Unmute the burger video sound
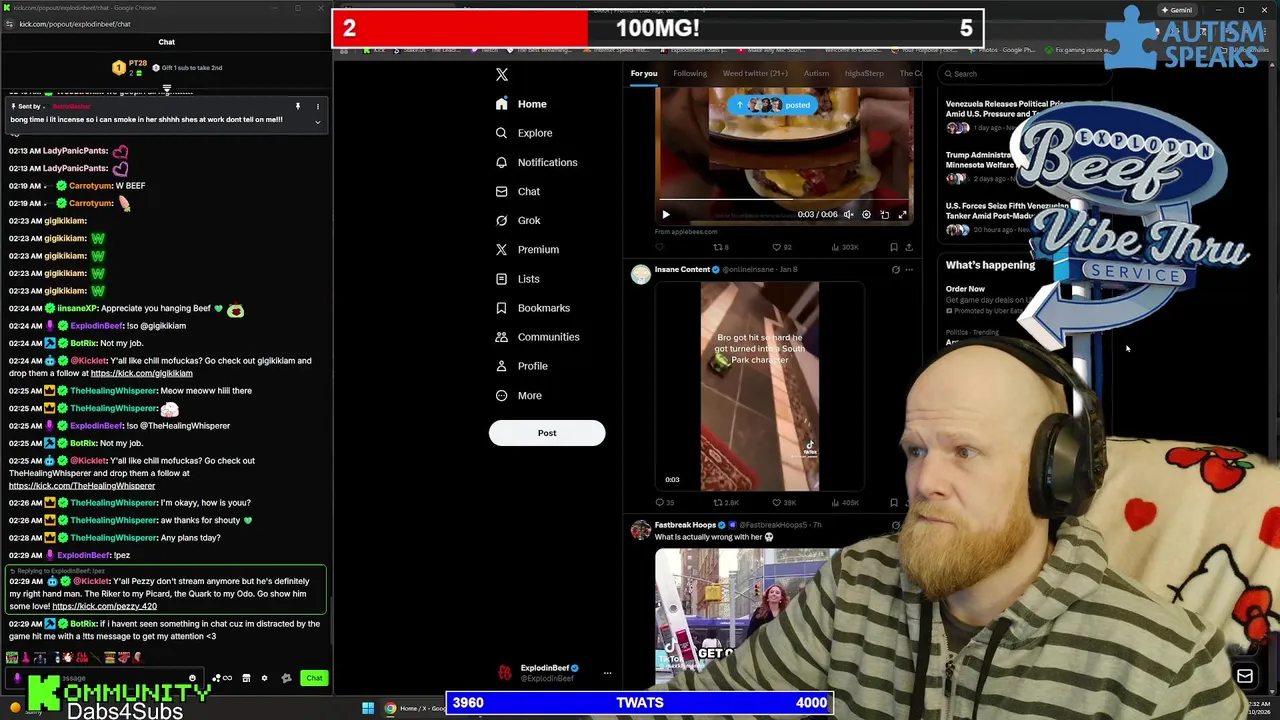The image size is (1280, 720). (848, 214)
